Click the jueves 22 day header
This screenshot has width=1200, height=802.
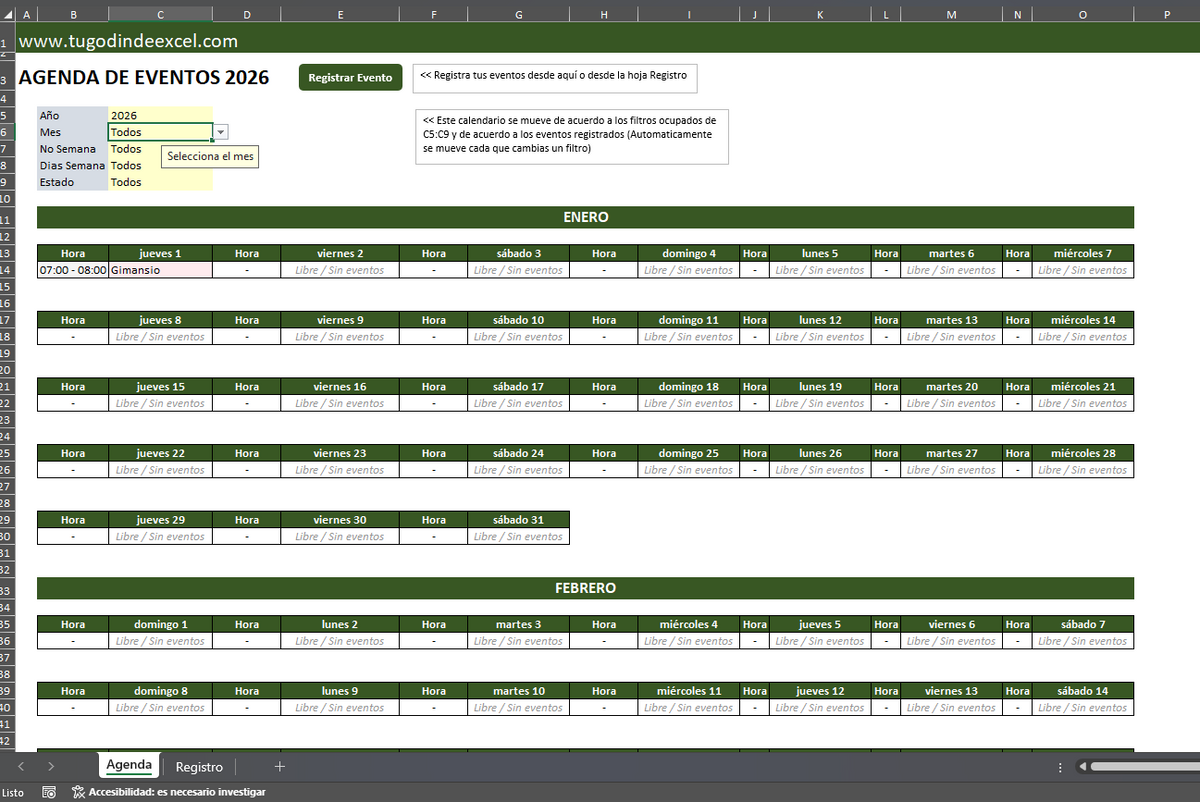[160, 453]
